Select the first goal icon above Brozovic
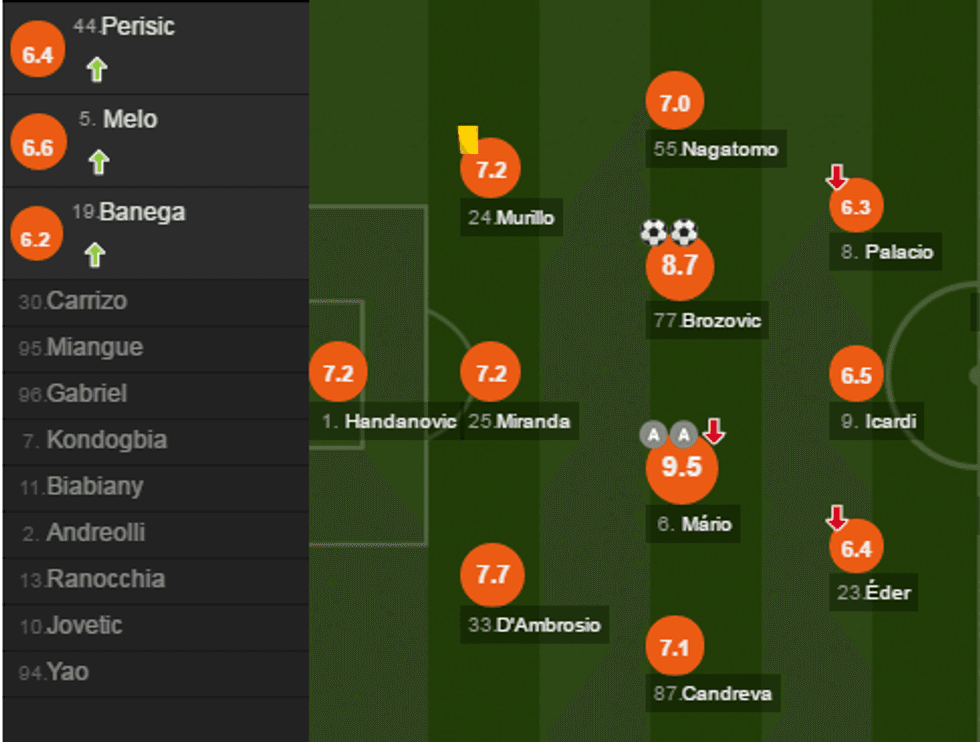The height and width of the screenshot is (742, 980). coord(655,233)
